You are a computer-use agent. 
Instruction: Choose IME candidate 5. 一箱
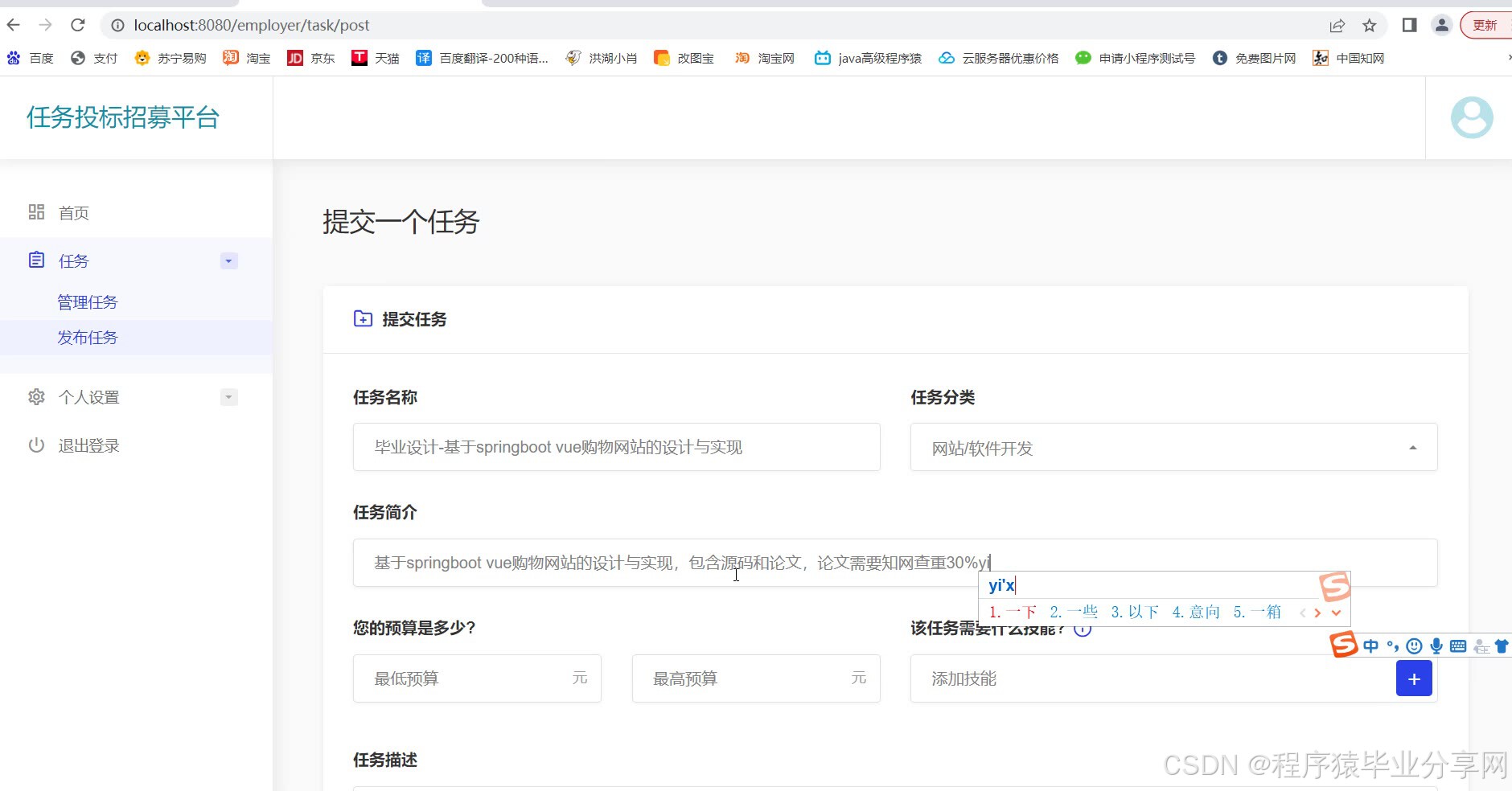click(1257, 612)
